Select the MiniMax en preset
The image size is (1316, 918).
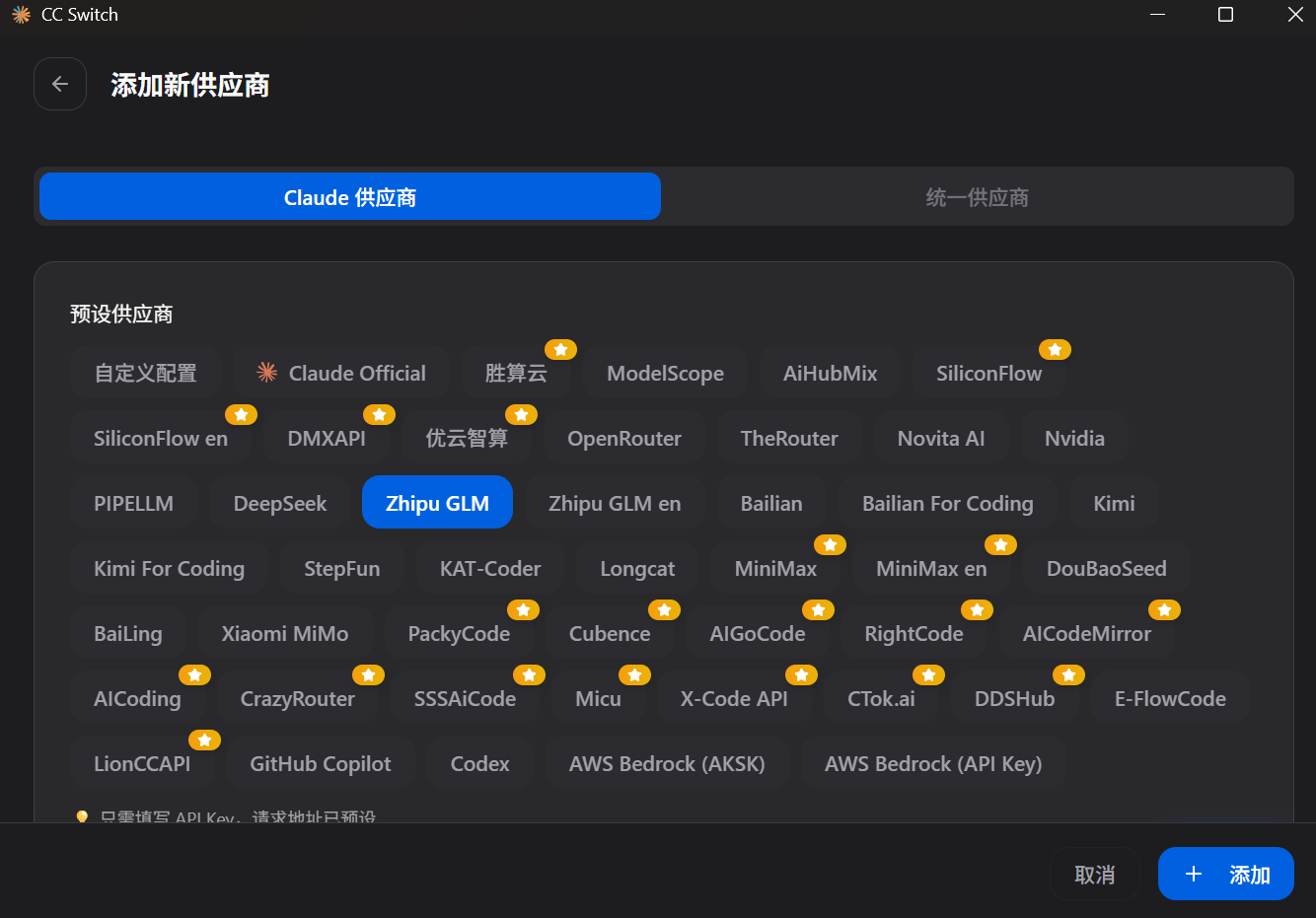click(x=931, y=568)
